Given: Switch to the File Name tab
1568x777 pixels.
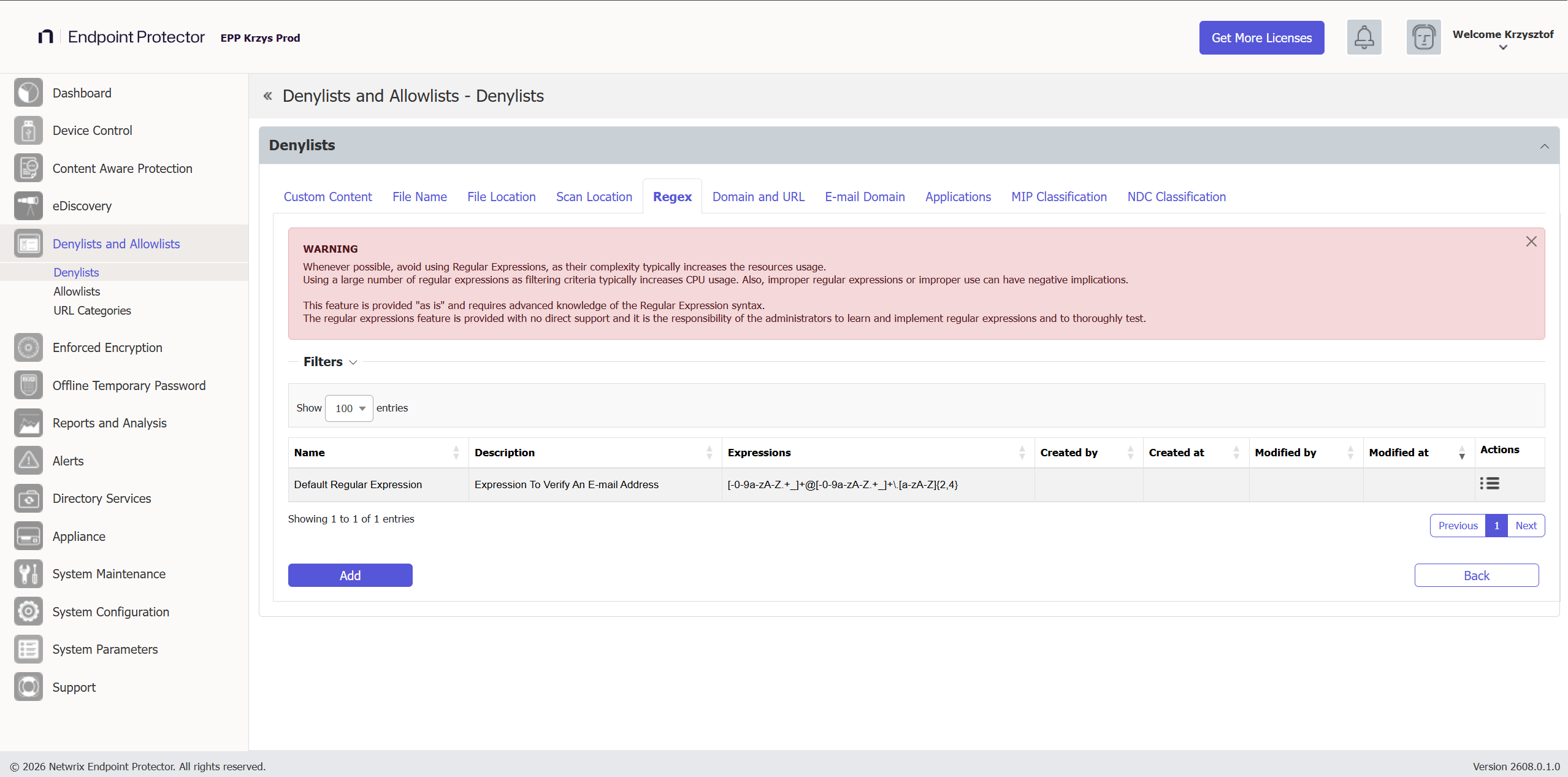Looking at the screenshot, I should click(x=419, y=197).
